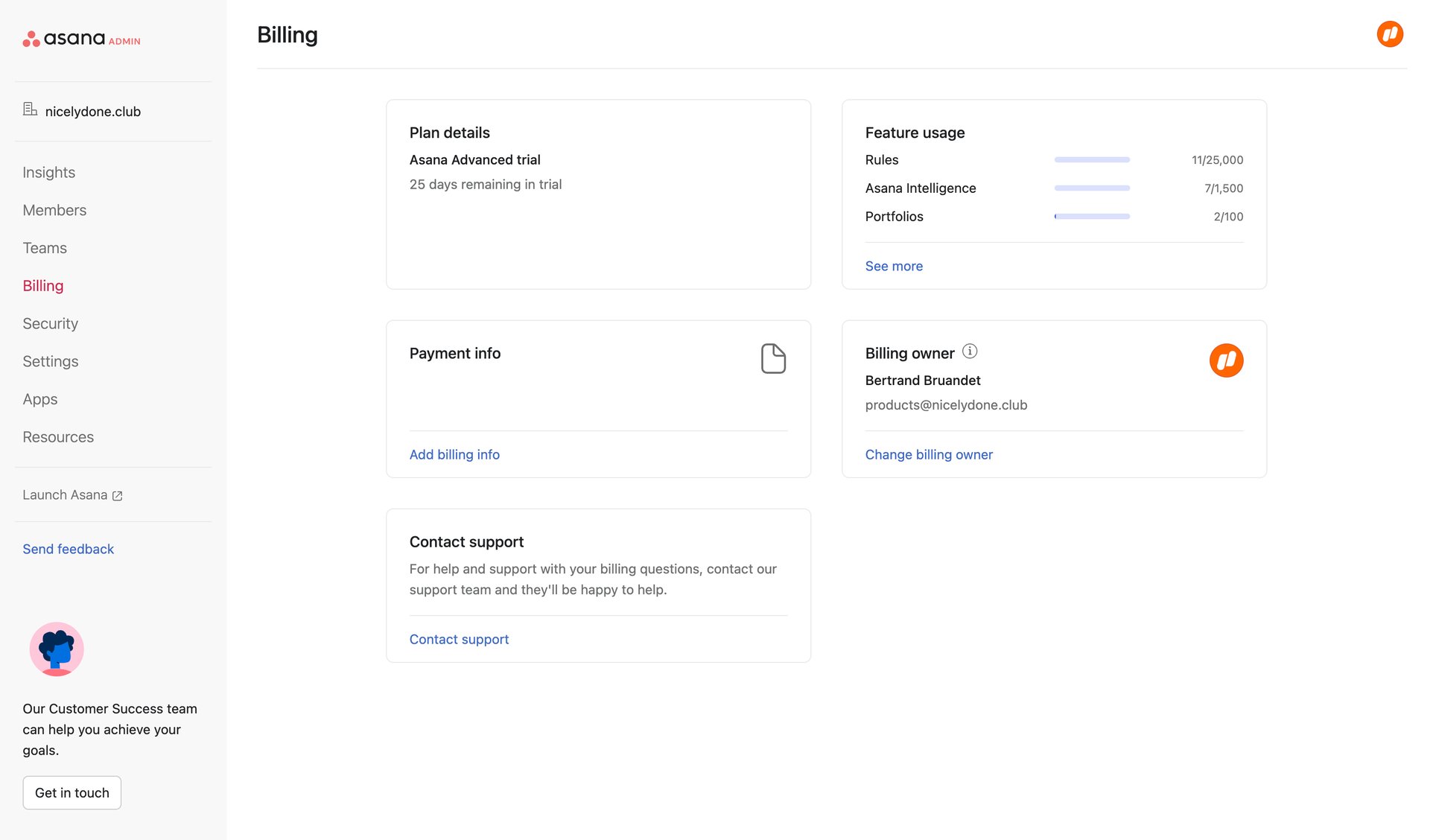Click the building icon beside nicelydone.club

click(30, 109)
